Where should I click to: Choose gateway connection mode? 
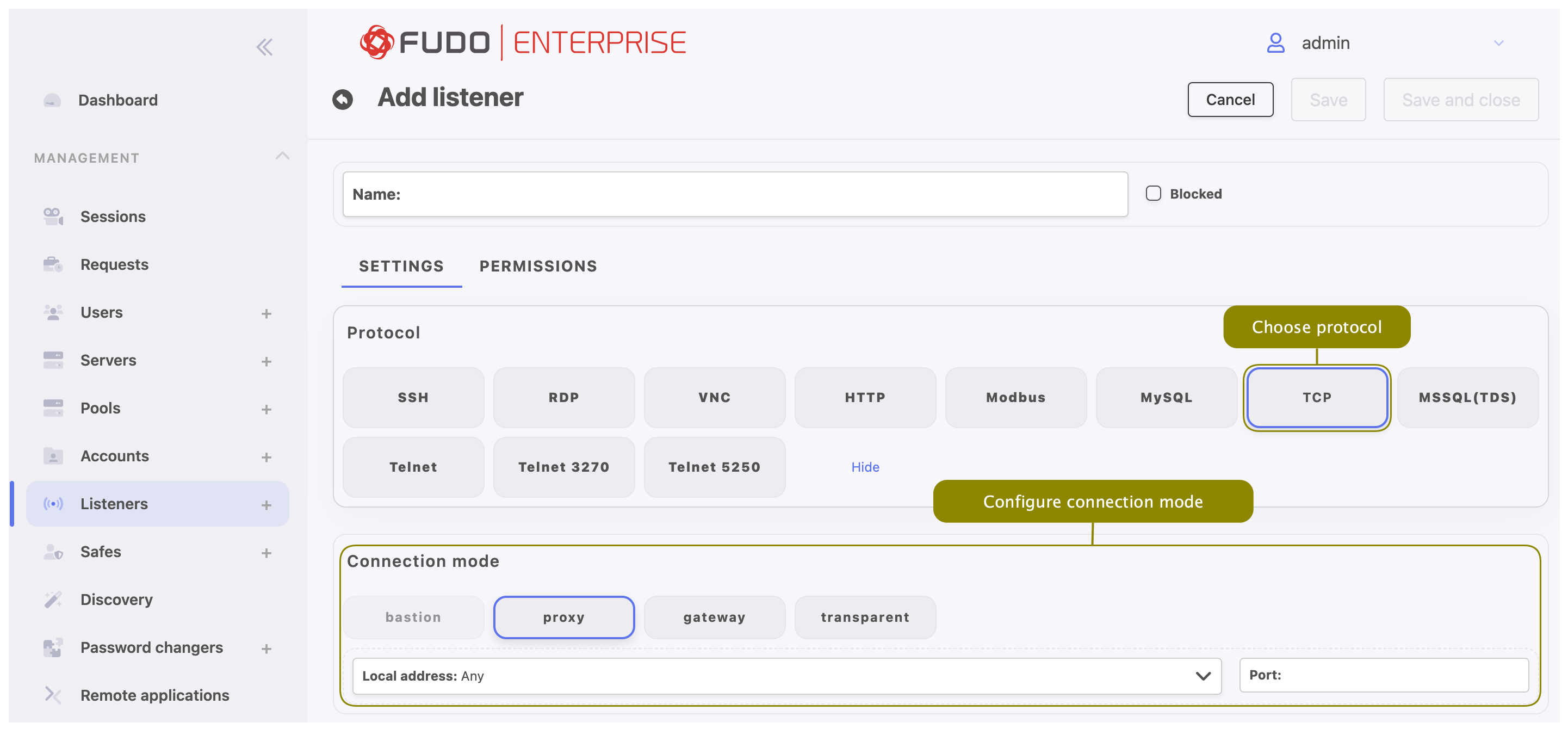click(715, 617)
